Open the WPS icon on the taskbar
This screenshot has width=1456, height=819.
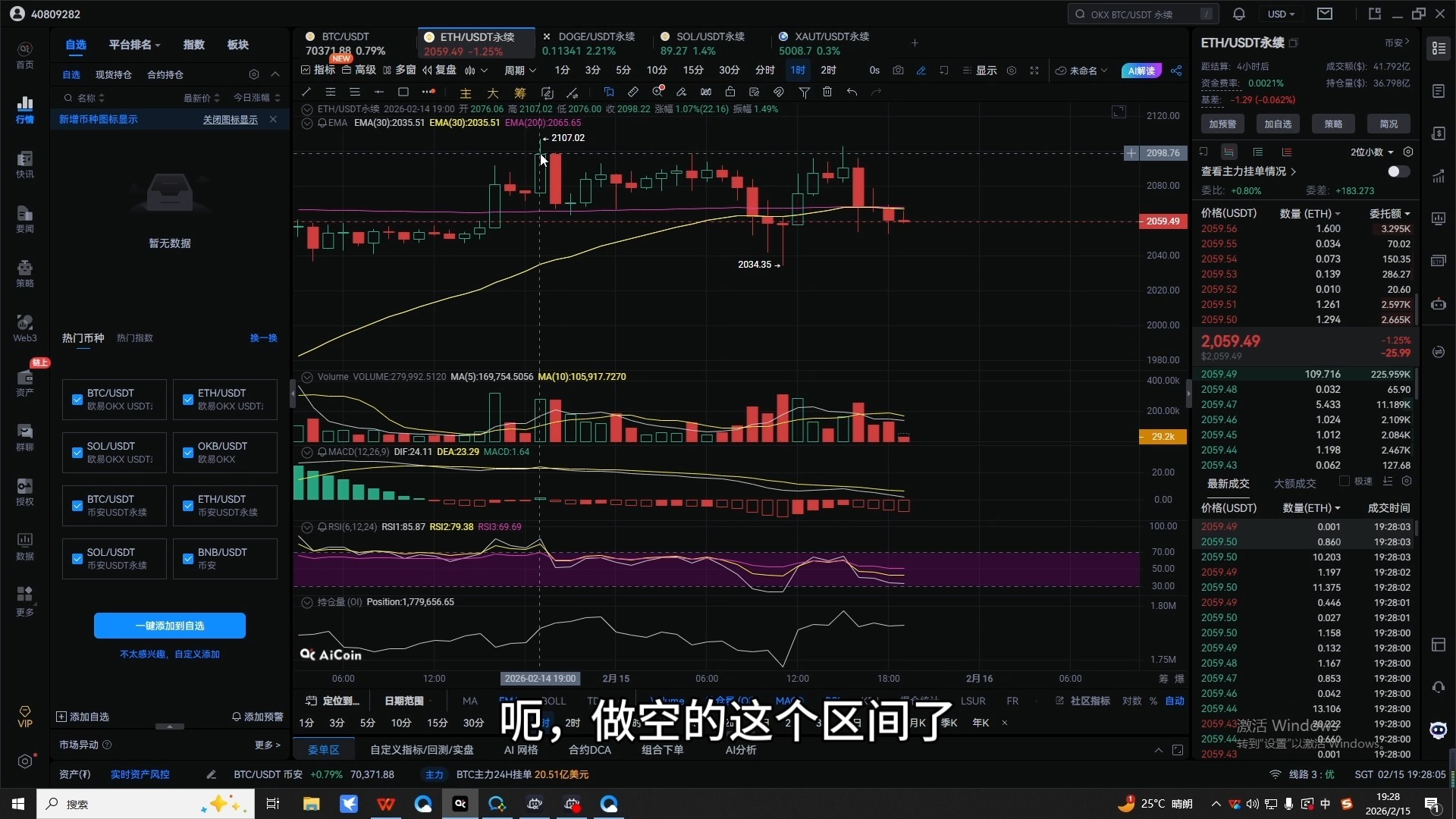[x=386, y=804]
